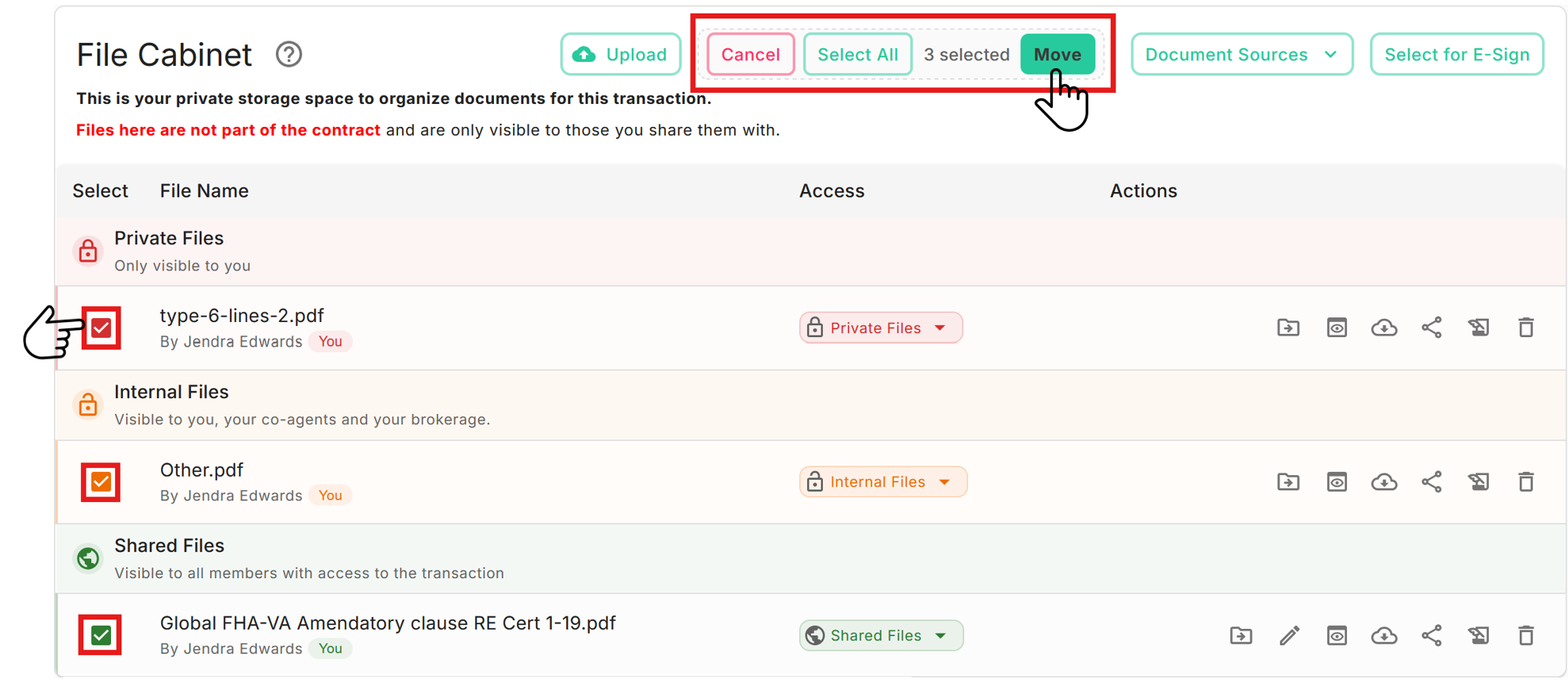
Task: Uncheck the type-6-lines-2.pdf checkbox
Action: click(x=101, y=328)
